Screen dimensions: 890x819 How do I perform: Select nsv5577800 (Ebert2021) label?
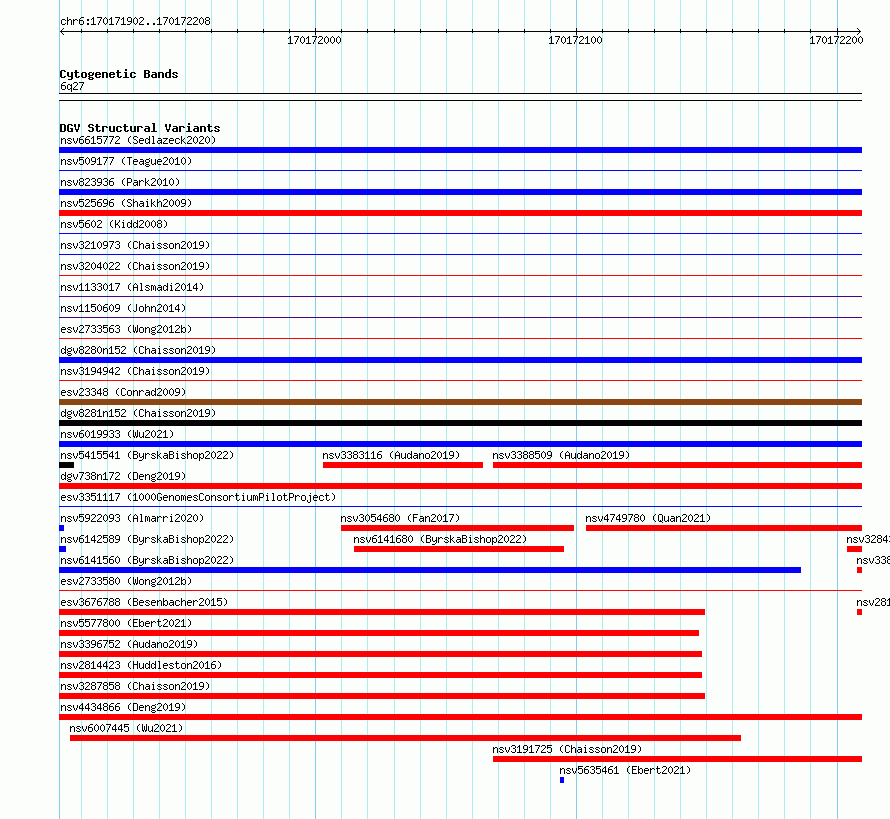[x=126, y=623]
